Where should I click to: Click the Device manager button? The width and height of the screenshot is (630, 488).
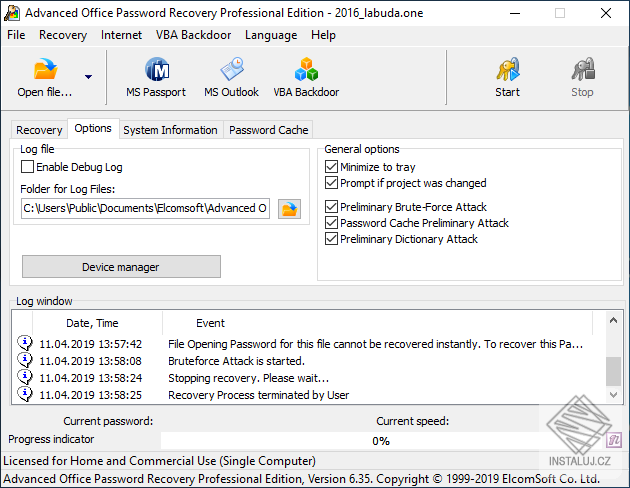point(121,267)
